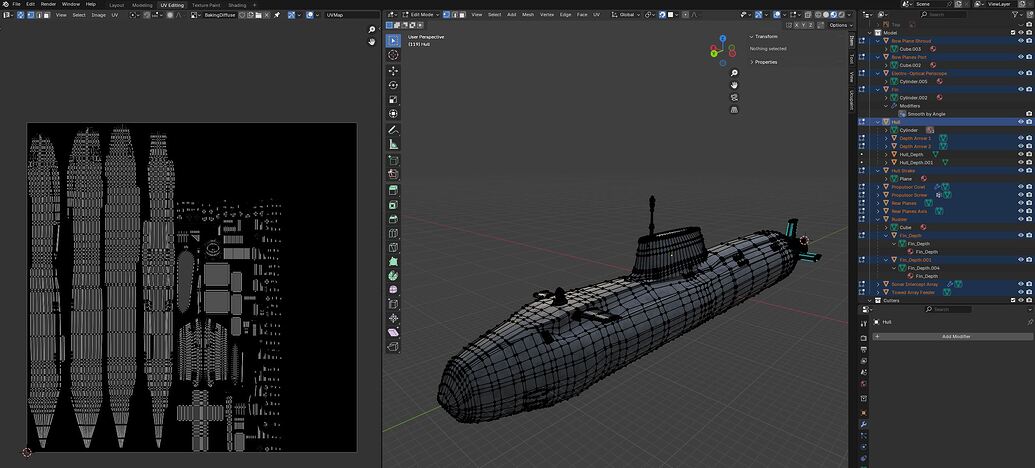Collapse the Hull object in outliner
The width and height of the screenshot is (1035, 468).
coord(878,122)
